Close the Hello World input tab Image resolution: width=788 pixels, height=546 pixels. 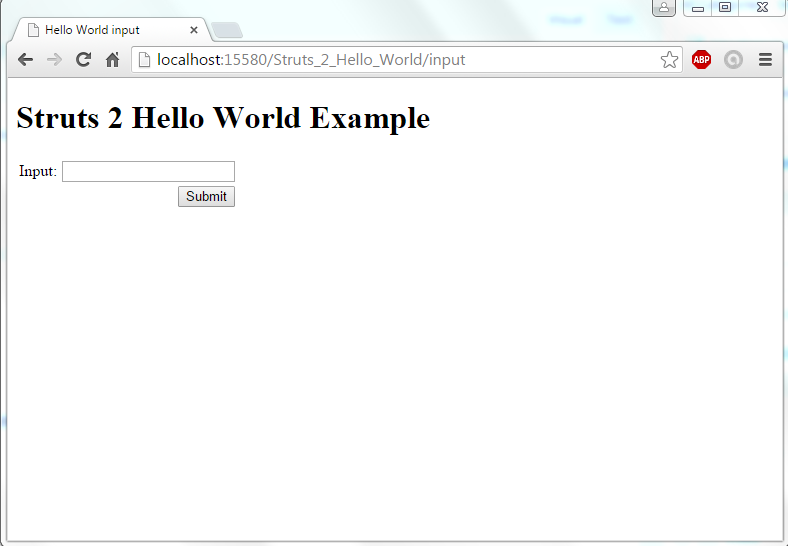(193, 30)
